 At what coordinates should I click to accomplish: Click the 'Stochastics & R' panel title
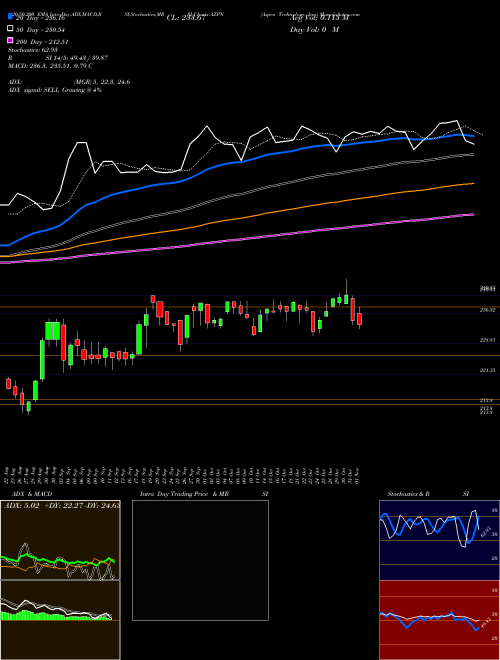point(408,494)
